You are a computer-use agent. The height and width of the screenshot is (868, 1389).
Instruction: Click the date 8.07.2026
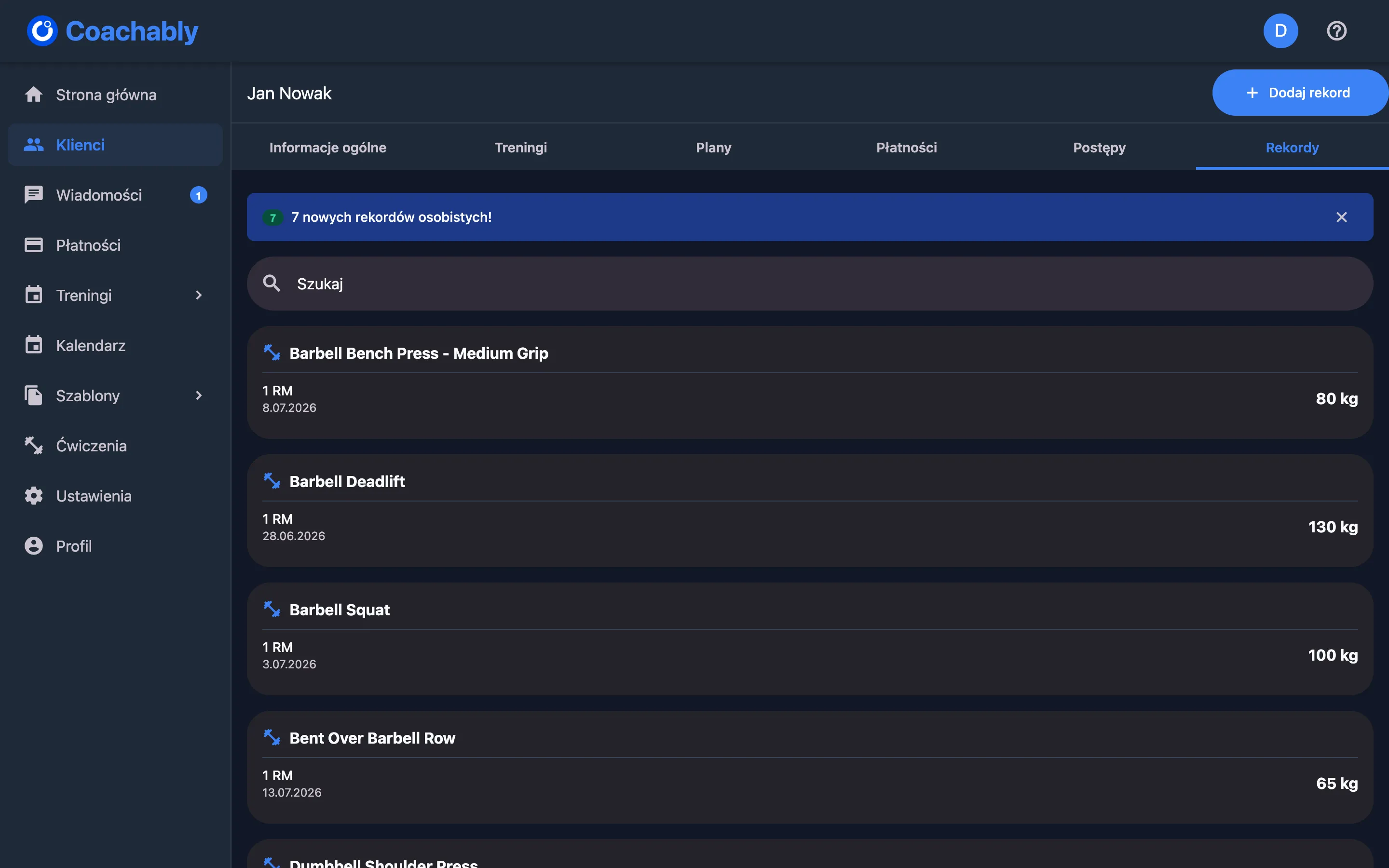coord(289,407)
